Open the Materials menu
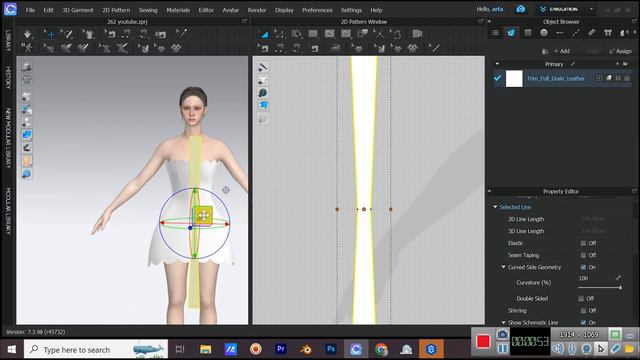Screen dimensions: 640x360 (x=178, y=10)
